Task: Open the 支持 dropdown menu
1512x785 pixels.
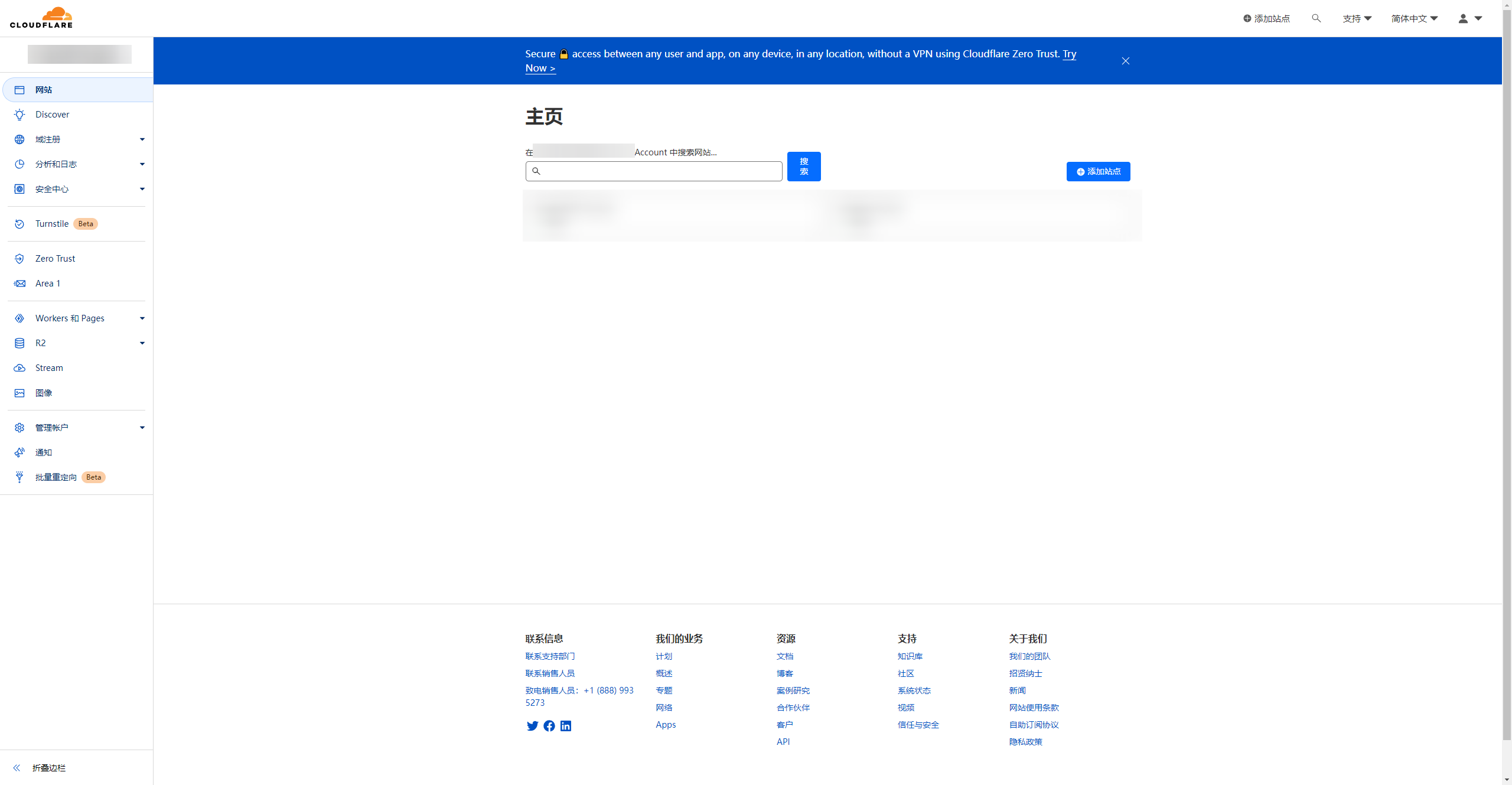Action: pos(1357,18)
